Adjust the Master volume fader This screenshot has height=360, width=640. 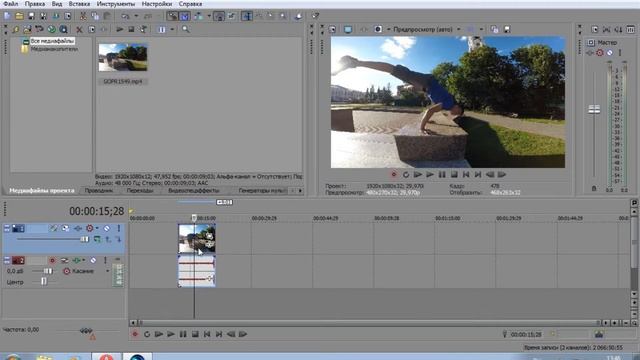pyautogui.click(x=594, y=109)
